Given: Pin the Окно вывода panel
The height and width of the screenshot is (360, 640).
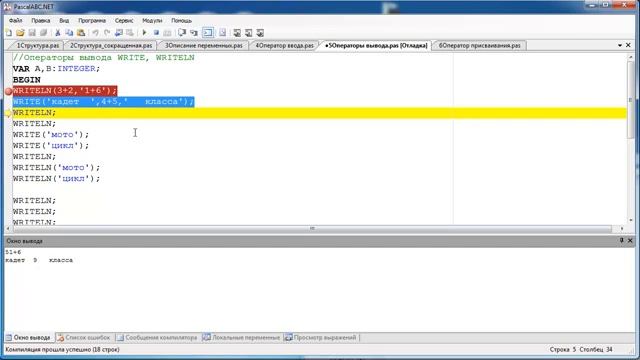Looking at the screenshot, I should point(622,240).
